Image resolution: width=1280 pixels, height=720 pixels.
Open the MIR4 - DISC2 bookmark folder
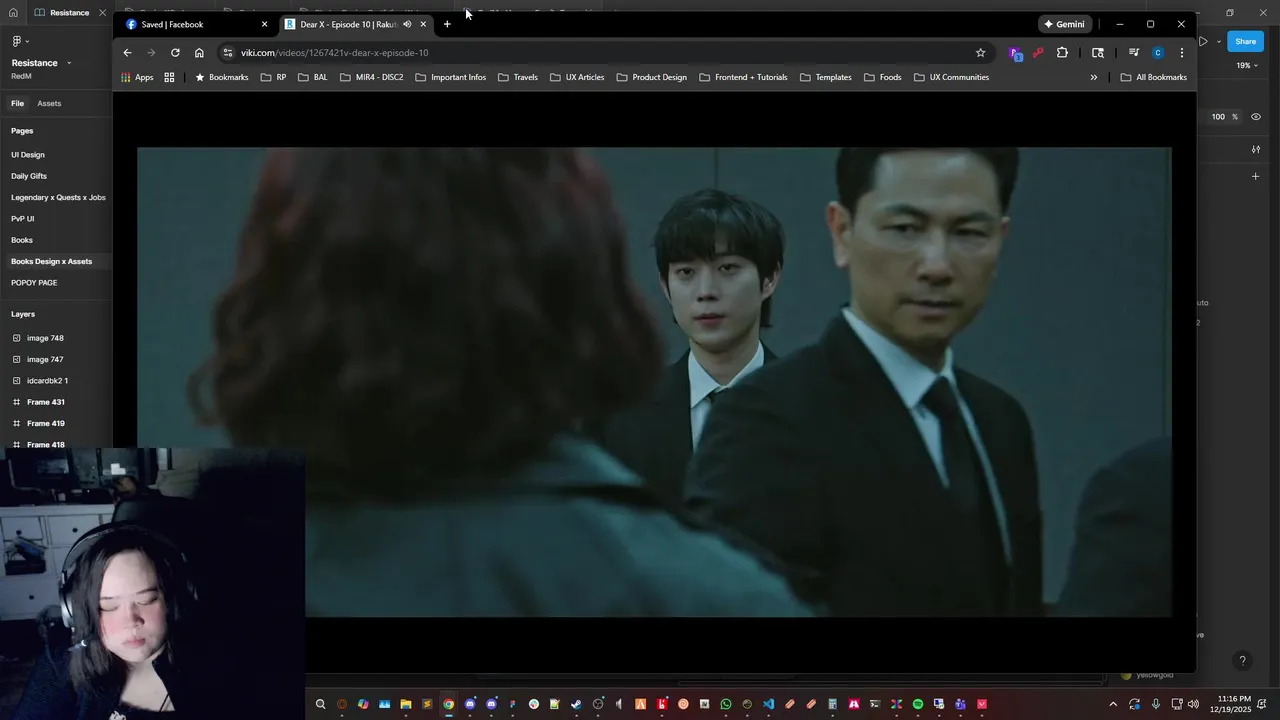click(x=371, y=77)
